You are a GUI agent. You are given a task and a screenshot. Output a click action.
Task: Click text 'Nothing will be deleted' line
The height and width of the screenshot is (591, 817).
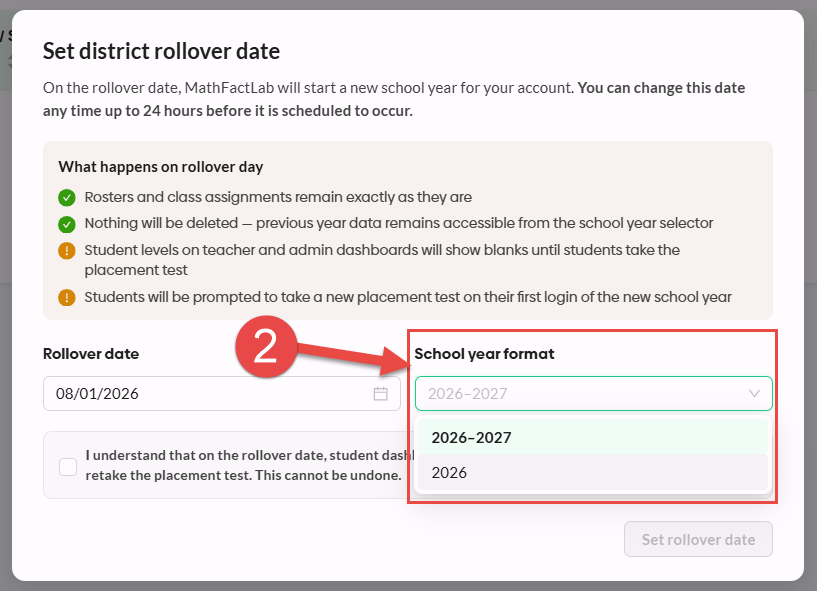click(x=399, y=223)
